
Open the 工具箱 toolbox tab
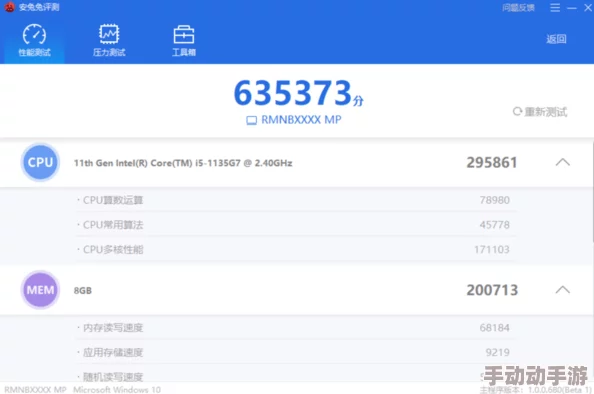coord(184,40)
